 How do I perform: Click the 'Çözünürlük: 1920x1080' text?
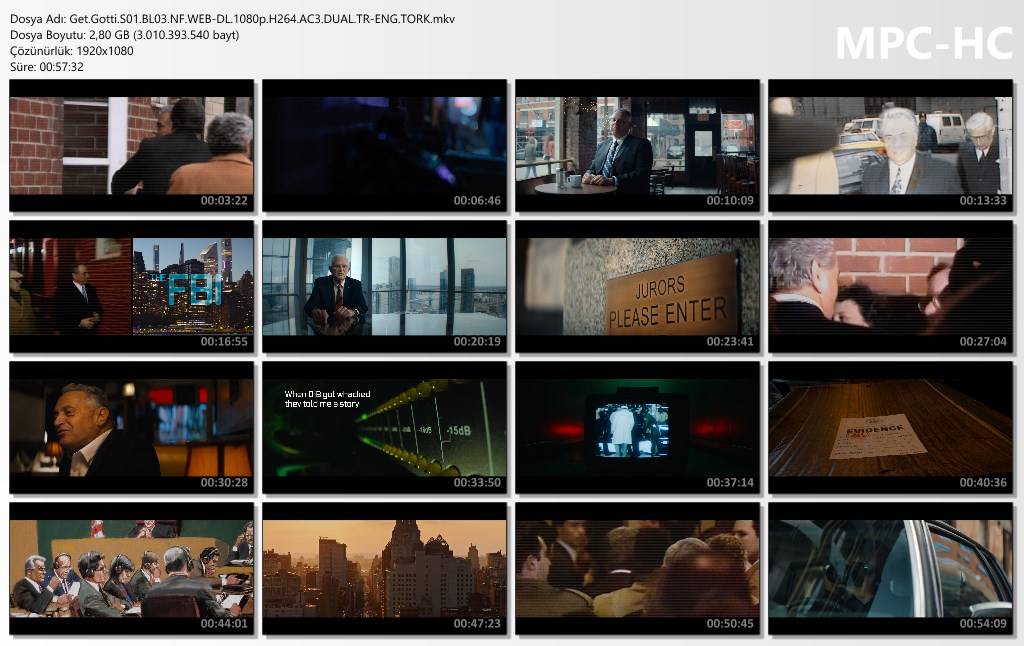pyautogui.click(x=72, y=51)
